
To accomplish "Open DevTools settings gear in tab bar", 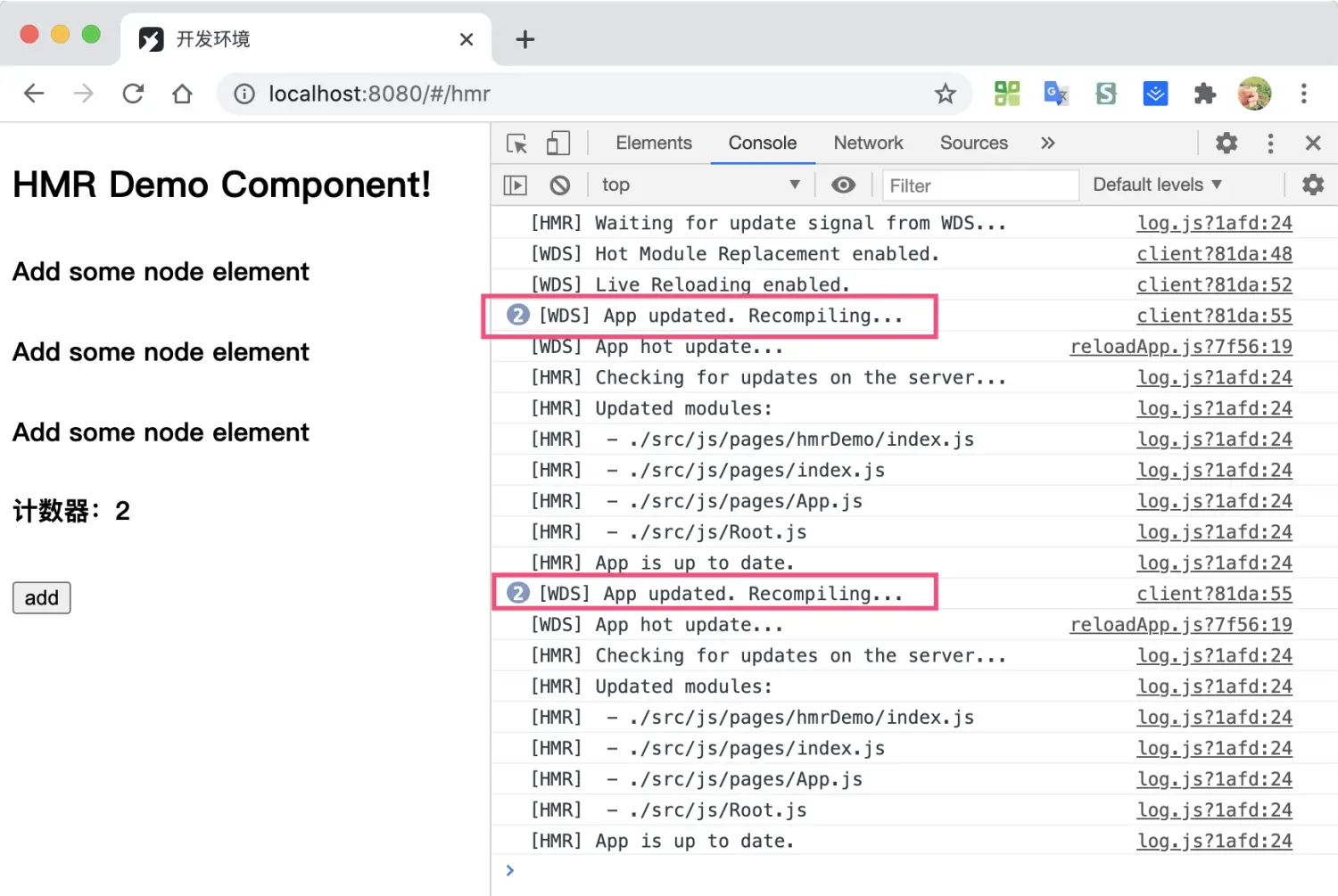I will 1226,144.
